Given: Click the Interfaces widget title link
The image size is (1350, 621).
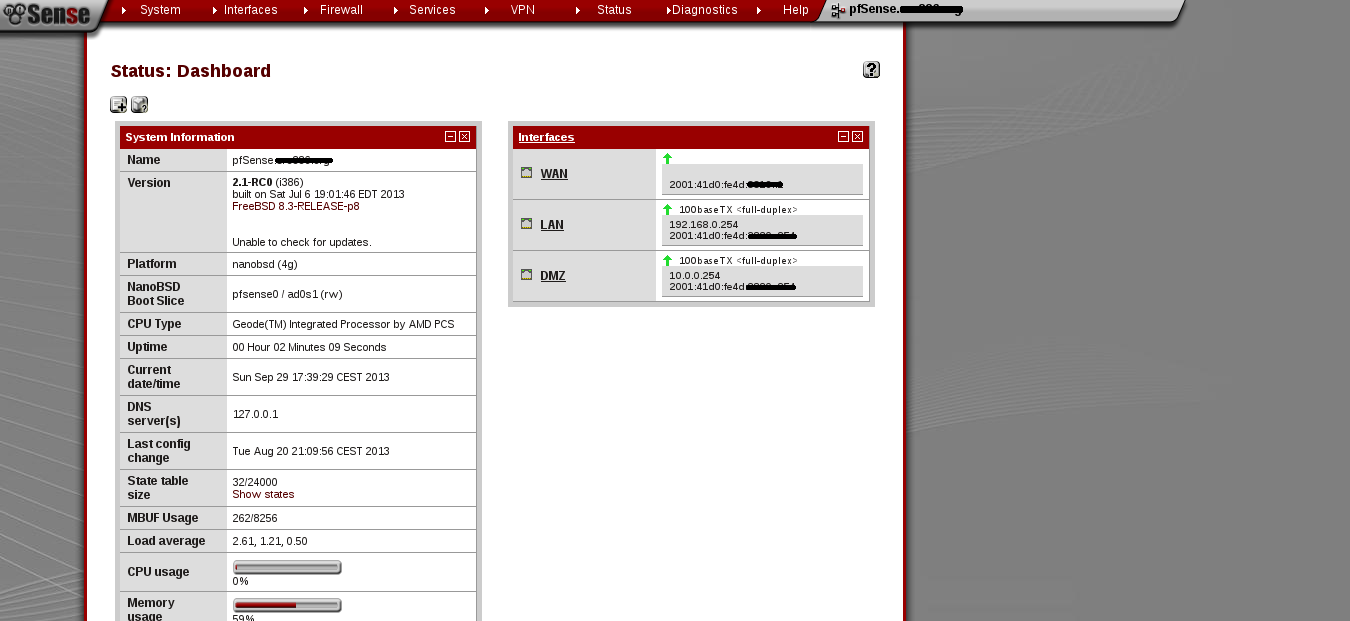Looking at the screenshot, I should pyautogui.click(x=546, y=137).
